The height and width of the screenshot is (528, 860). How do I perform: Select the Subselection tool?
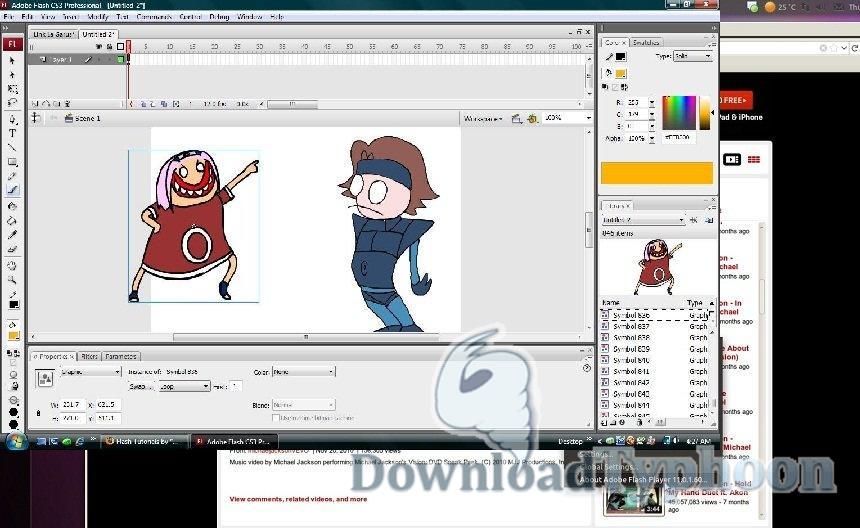pyautogui.click(x=13, y=74)
